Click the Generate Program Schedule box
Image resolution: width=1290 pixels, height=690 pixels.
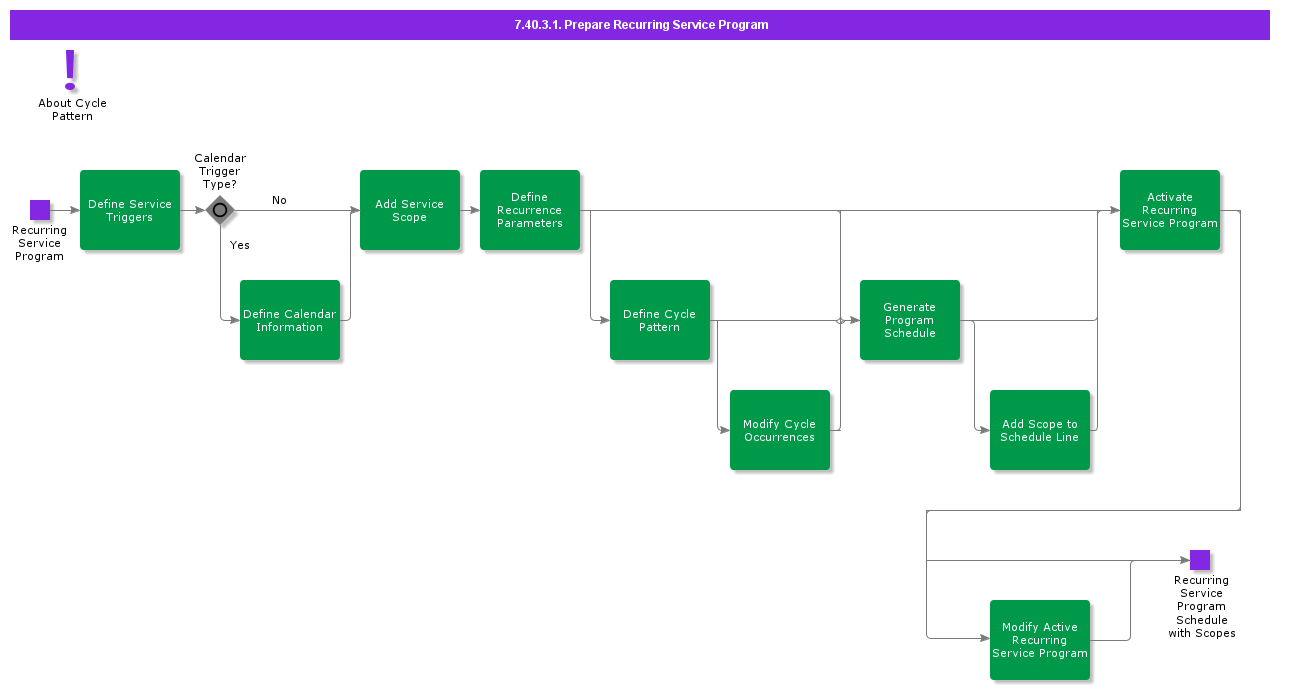(910, 320)
